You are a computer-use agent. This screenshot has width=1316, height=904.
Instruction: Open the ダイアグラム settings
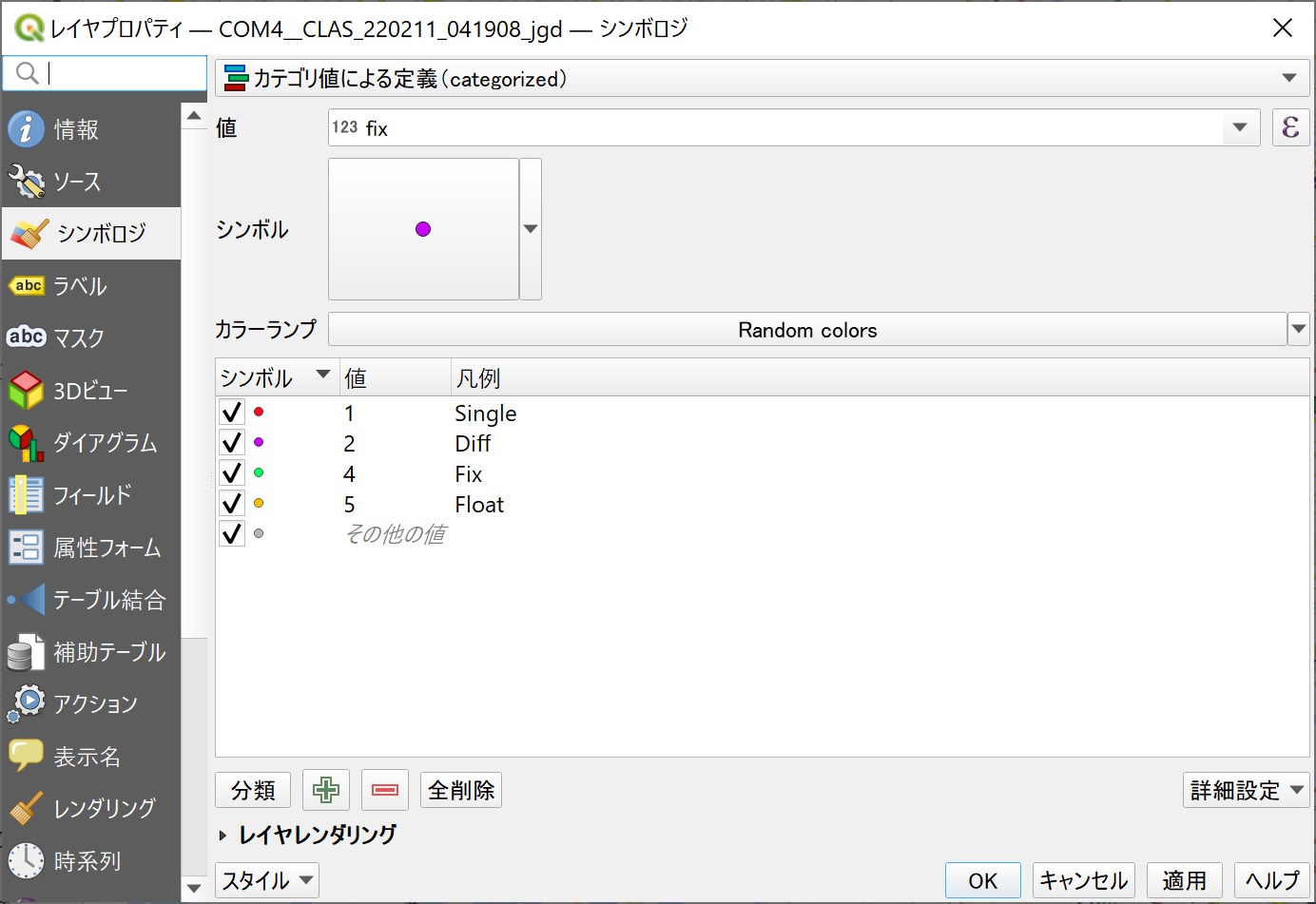pyautogui.click(x=90, y=442)
